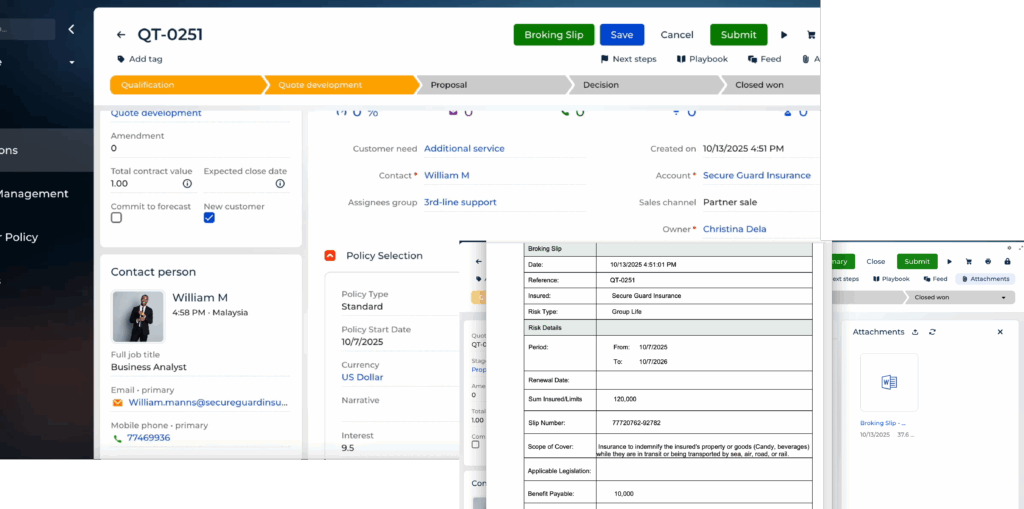Click the green Broking Slip button
The width and height of the screenshot is (1024, 509).
[x=553, y=35]
